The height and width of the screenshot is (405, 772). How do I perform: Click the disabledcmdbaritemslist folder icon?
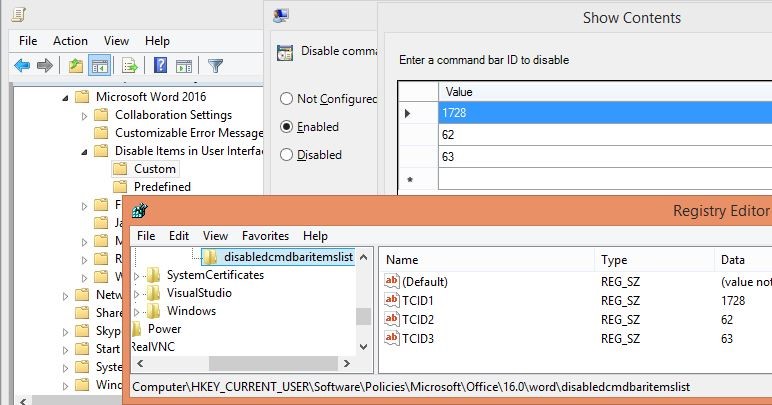[210, 256]
